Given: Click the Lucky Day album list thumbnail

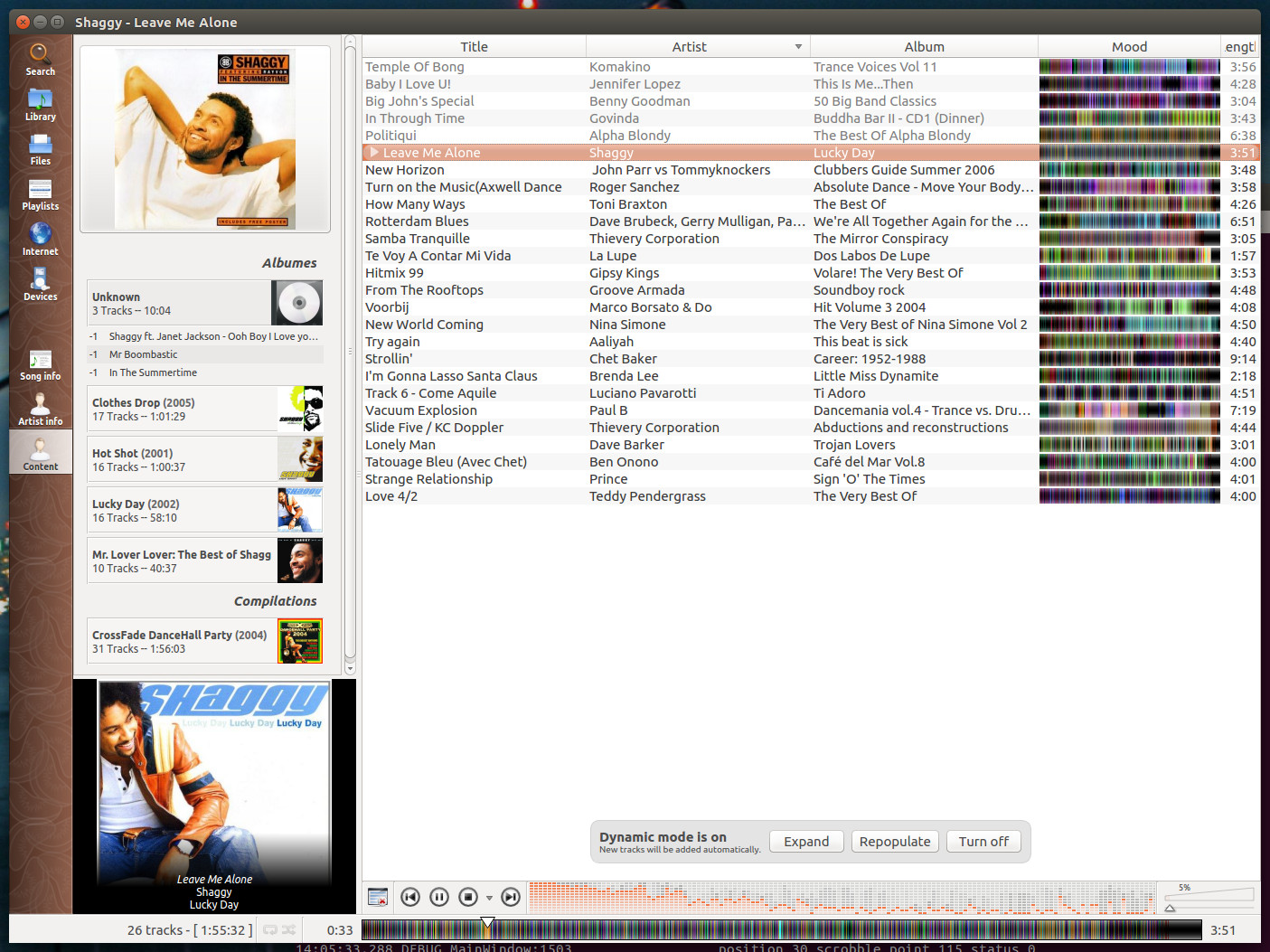Looking at the screenshot, I should coord(300,510).
